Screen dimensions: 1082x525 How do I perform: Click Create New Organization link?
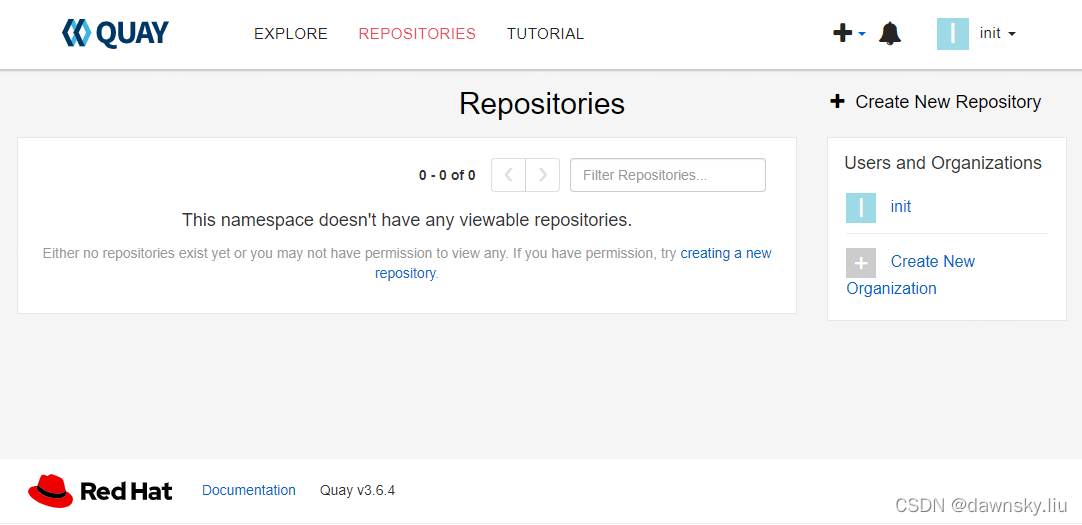pos(910,275)
